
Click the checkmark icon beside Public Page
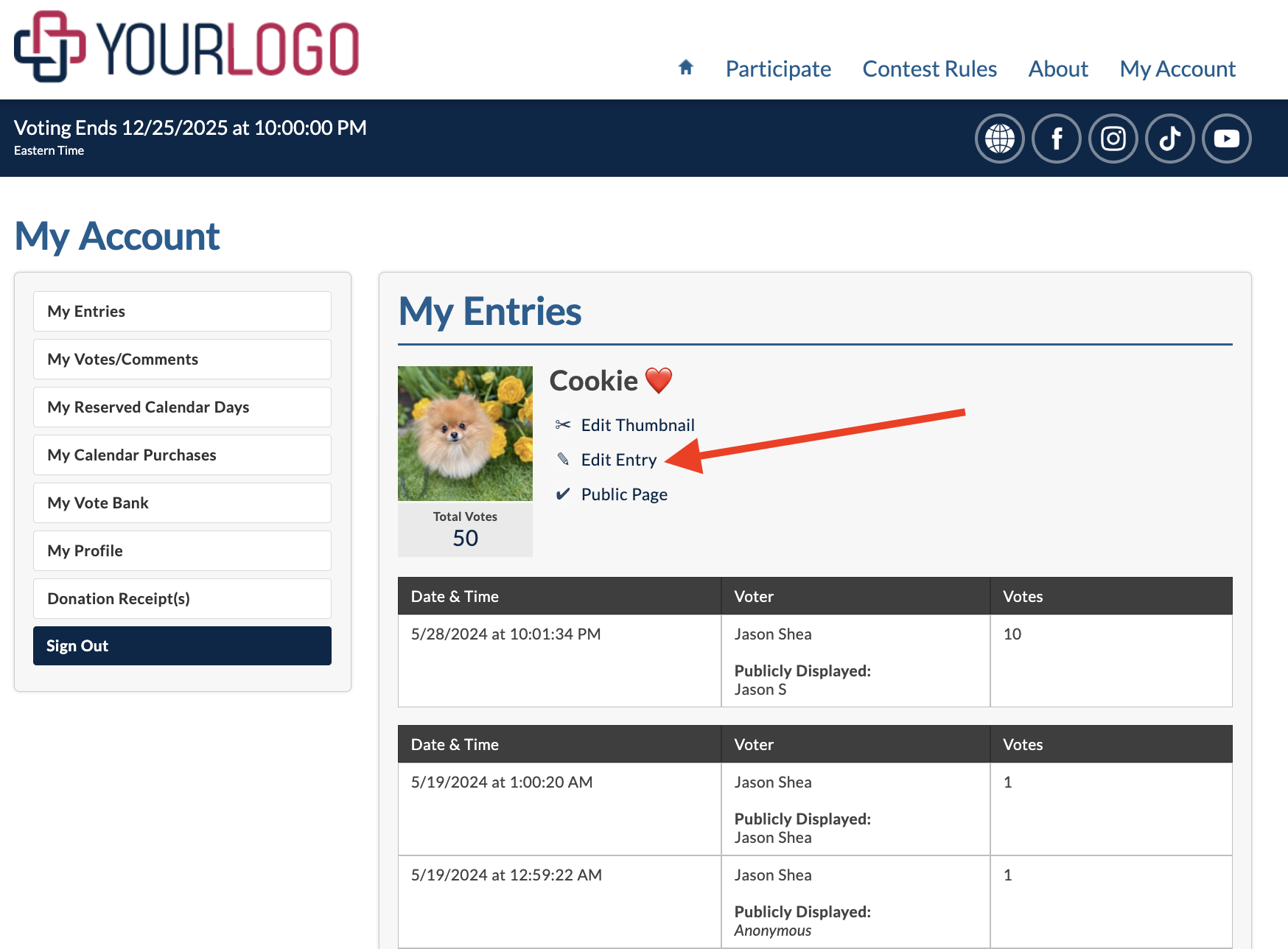point(563,494)
